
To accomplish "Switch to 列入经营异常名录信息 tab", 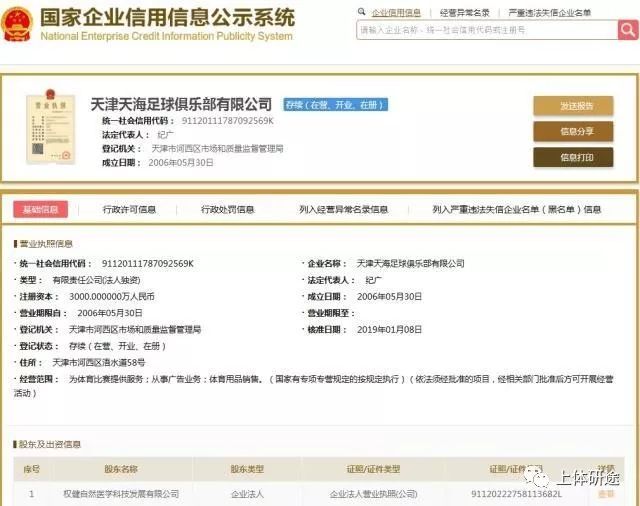I will point(343,210).
